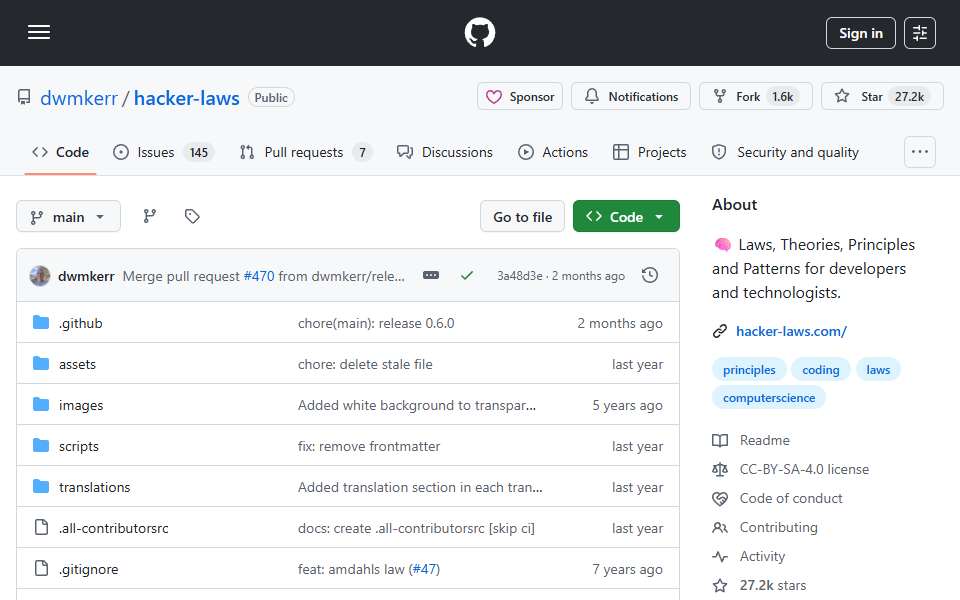This screenshot has height=600, width=960.
Task: Click the Notifications button
Action: point(631,97)
